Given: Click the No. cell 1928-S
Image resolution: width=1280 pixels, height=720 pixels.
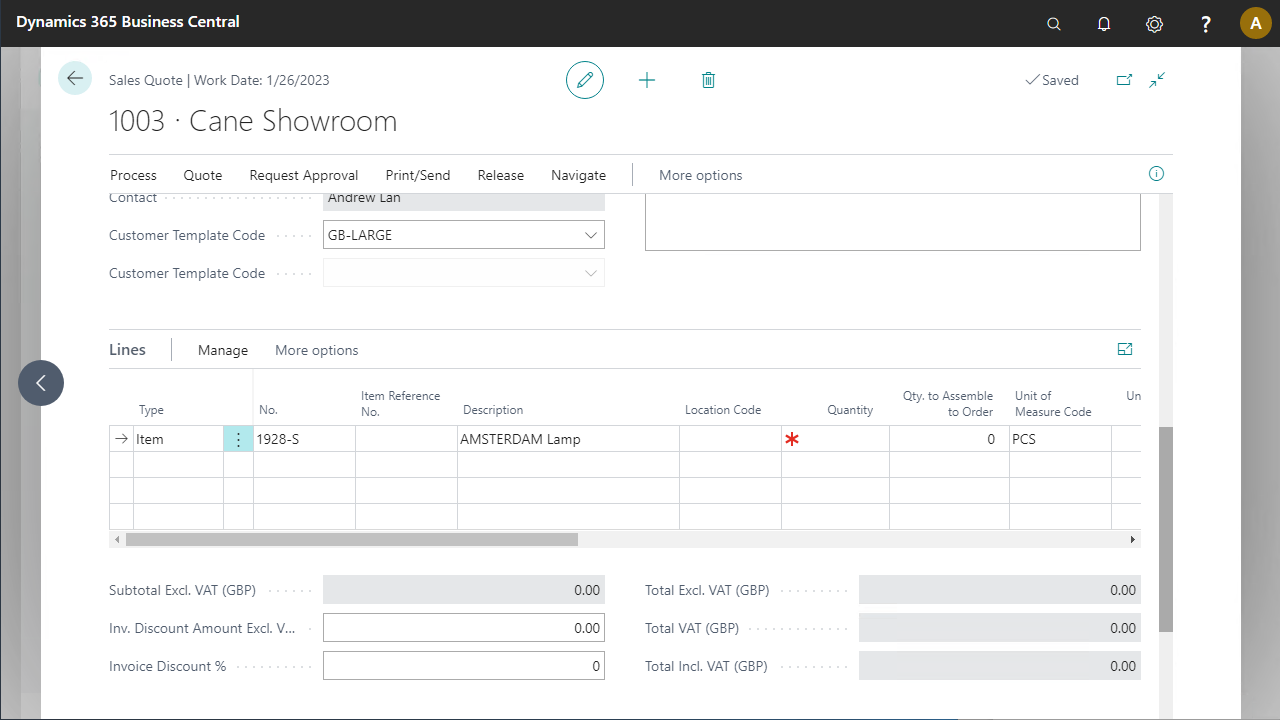Looking at the screenshot, I should [x=304, y=439].
